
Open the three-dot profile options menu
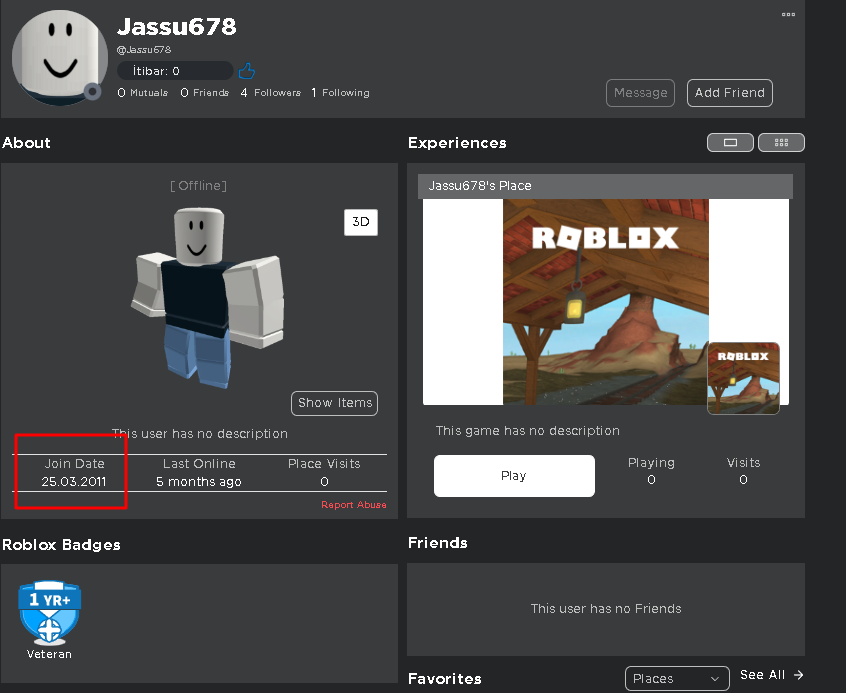coord(788,15)
